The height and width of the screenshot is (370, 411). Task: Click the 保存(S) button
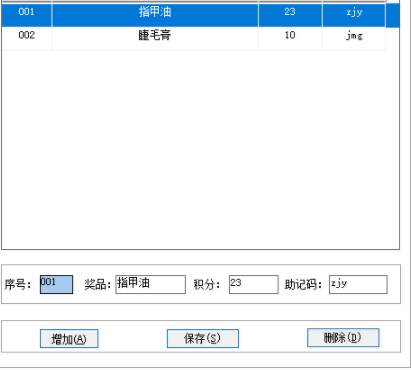click(203, 338)
